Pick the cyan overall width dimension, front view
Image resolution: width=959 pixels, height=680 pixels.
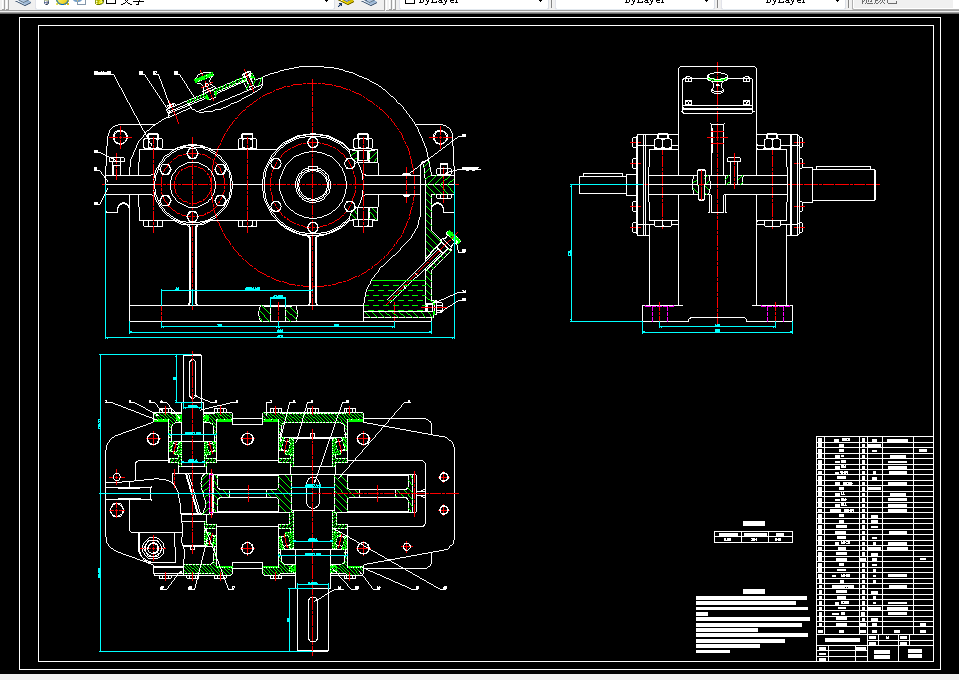(280, 337)
